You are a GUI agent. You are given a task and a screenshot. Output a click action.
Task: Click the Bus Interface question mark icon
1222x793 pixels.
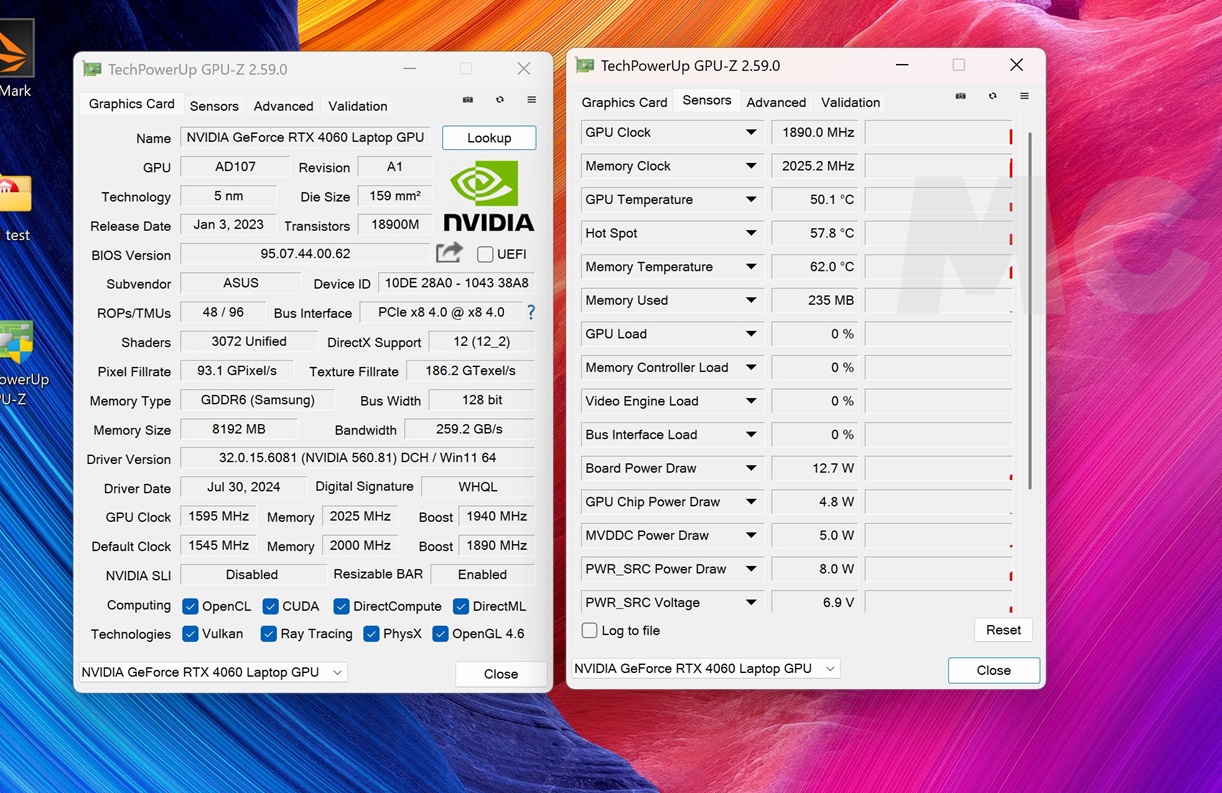[x=531, y=312]
